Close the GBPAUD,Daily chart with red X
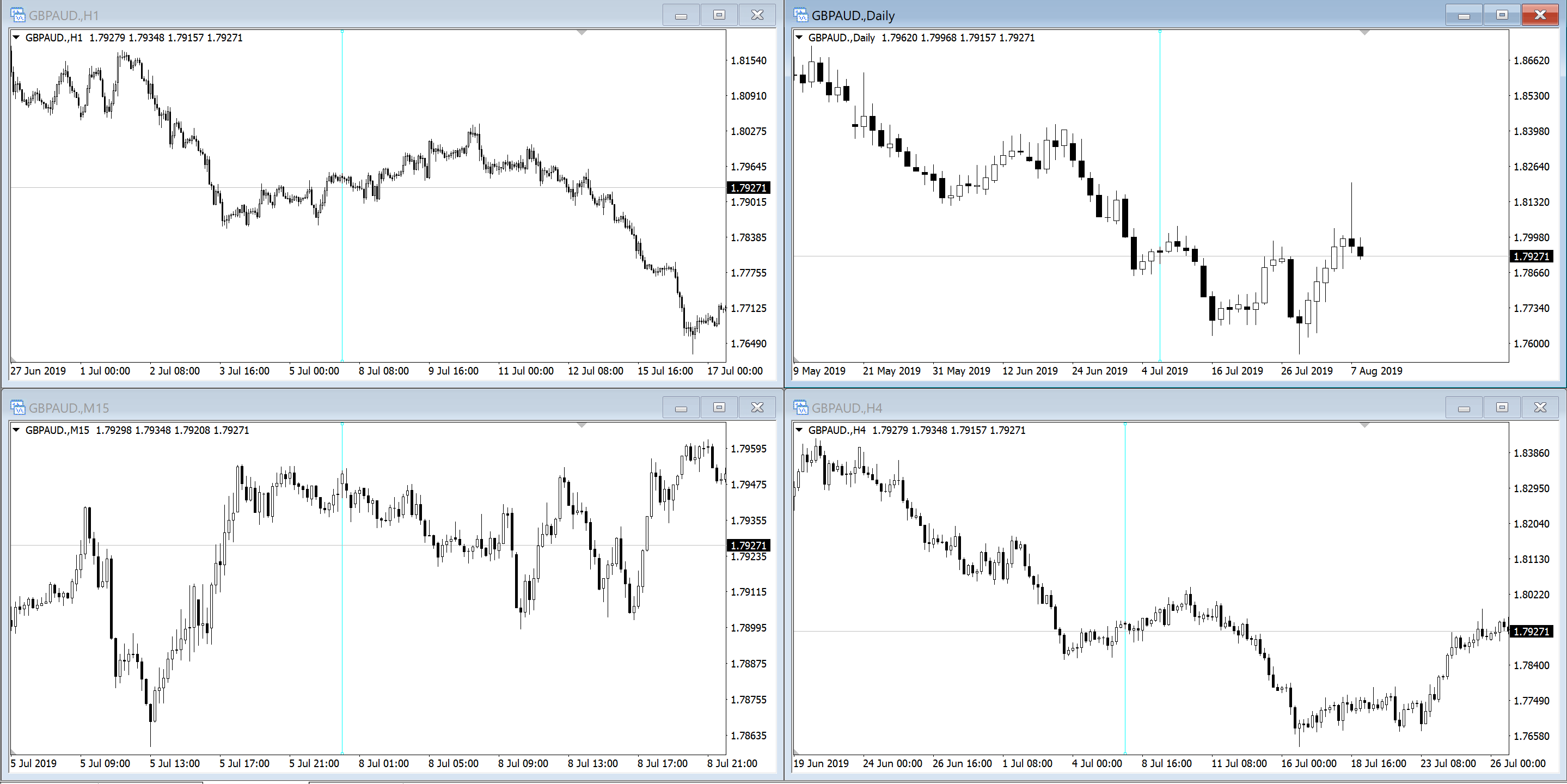This screenshot has height=784, width=1567. (1540, 15)
